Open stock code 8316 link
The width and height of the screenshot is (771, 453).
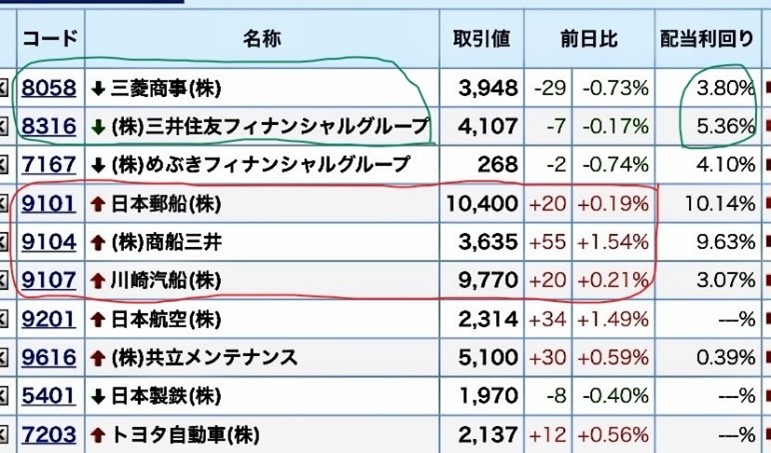48,126
